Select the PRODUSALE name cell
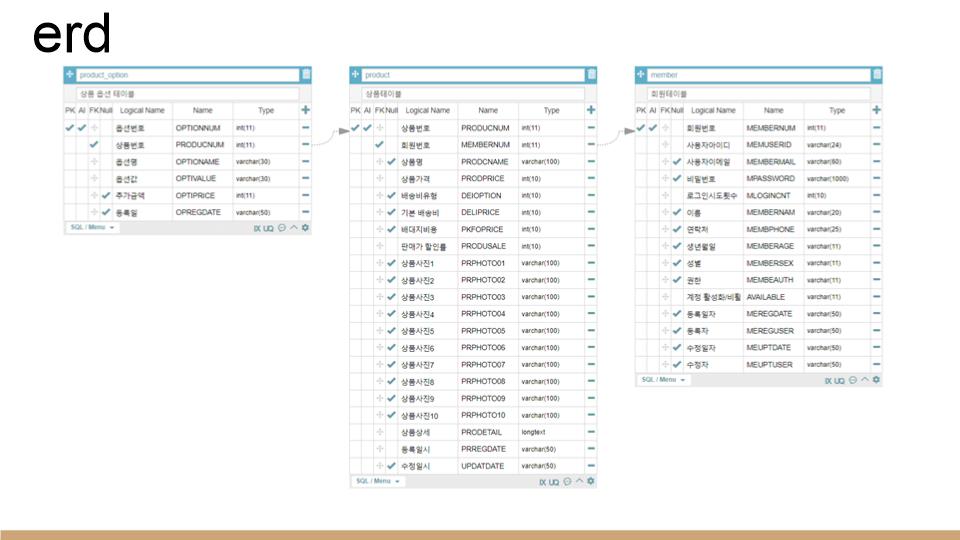This screenshot has height=540, width=960. click(x=487, y=246)
